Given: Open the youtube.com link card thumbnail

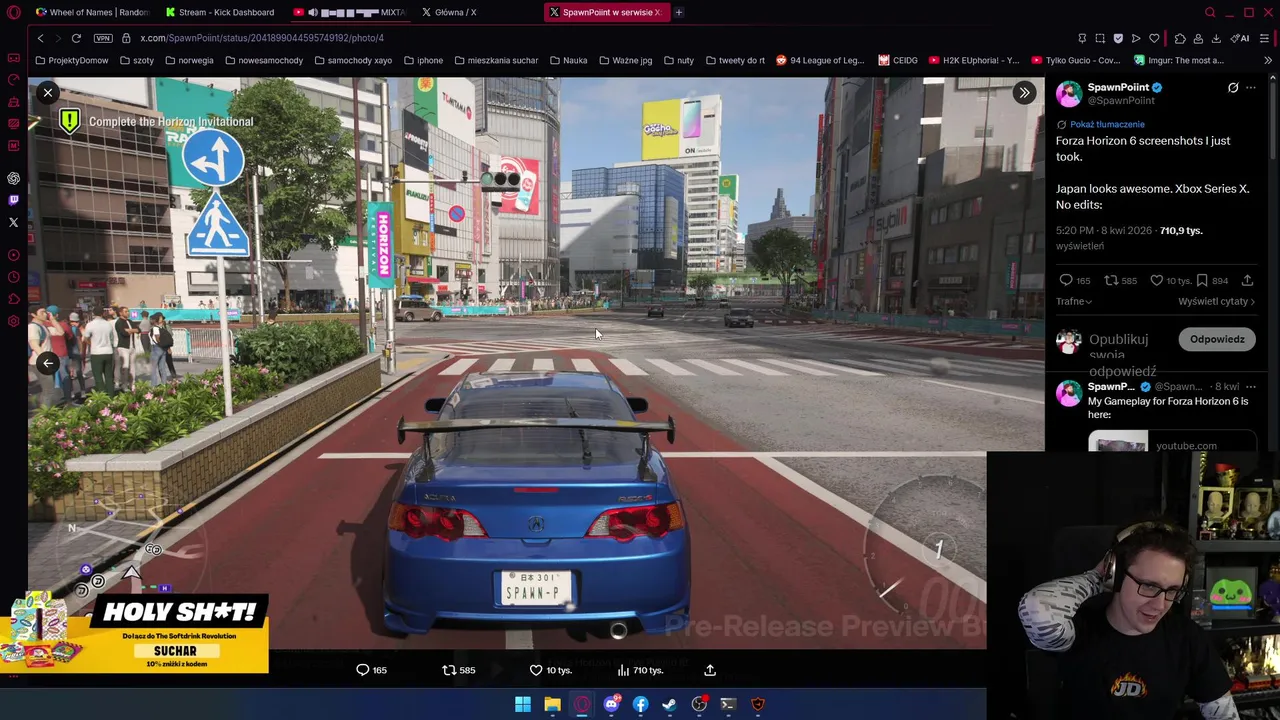Looking at the screenshot, I should click(1118, 442).
